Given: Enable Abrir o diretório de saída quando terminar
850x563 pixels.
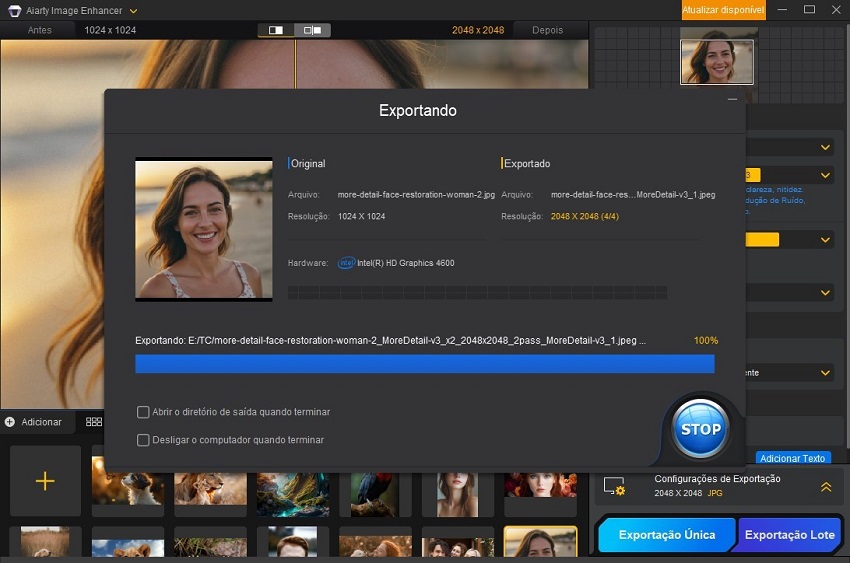Looking at the screenshot, I should tap(143, 412).
